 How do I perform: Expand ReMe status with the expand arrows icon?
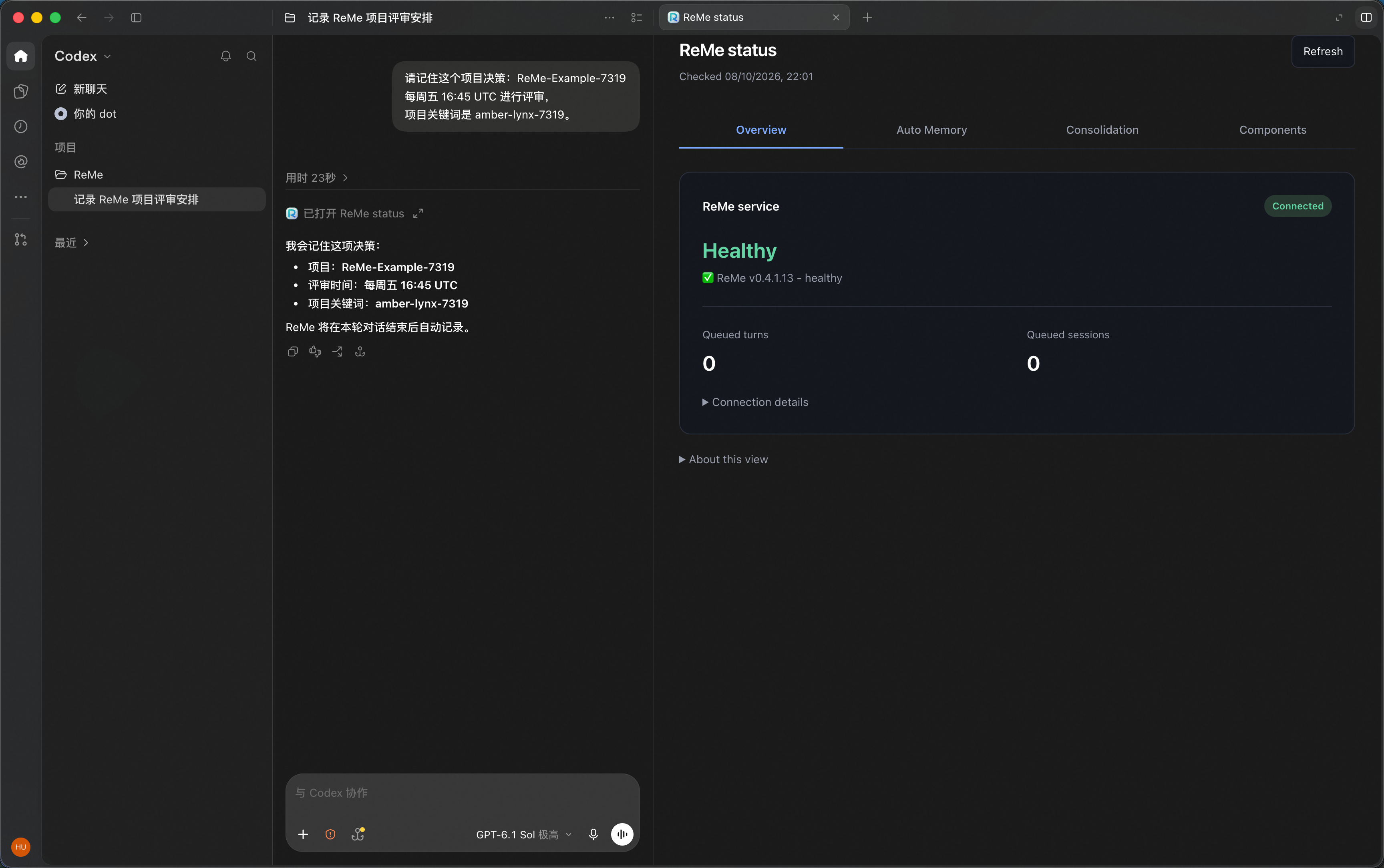coord(418,213)
